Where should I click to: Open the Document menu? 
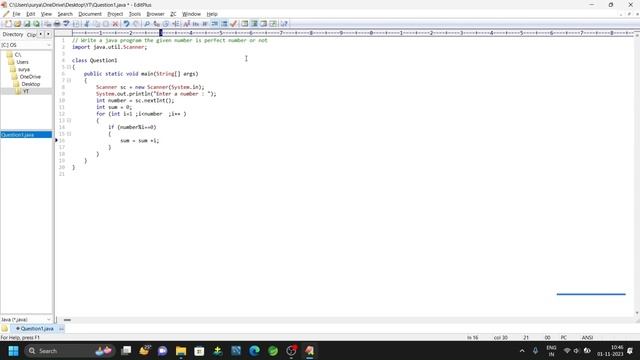tap(90, 14)
